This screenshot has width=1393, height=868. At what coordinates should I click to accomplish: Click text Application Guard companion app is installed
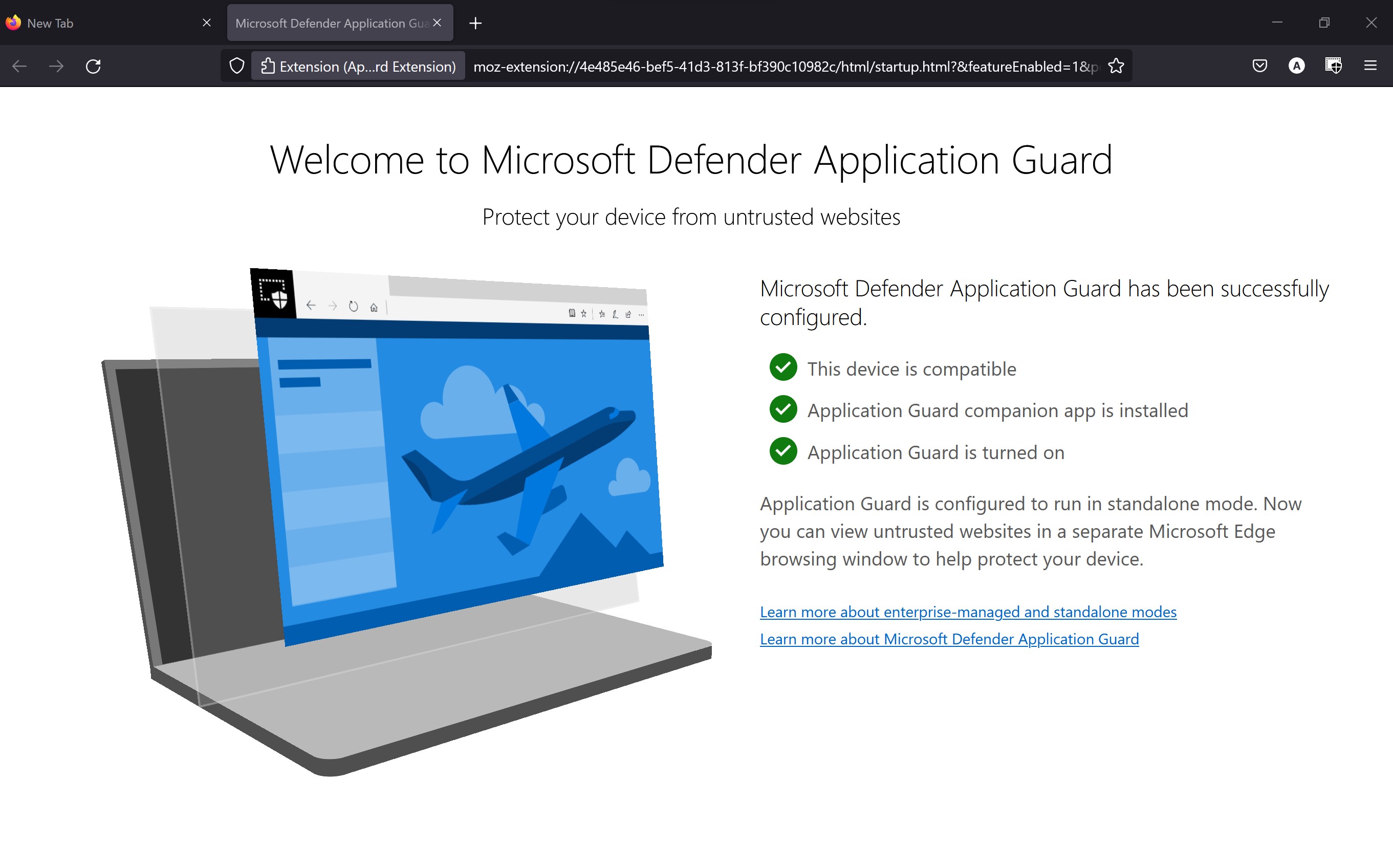pos(997,411)
